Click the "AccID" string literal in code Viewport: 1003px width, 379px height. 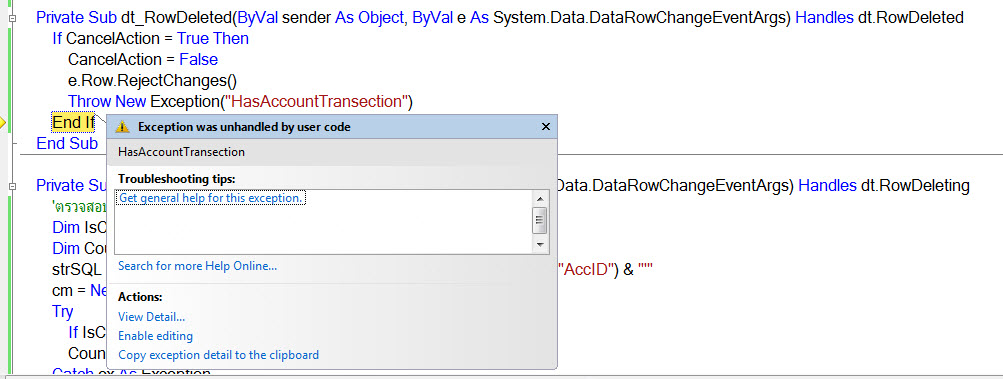pyautogui.click(x=585, y=270)
